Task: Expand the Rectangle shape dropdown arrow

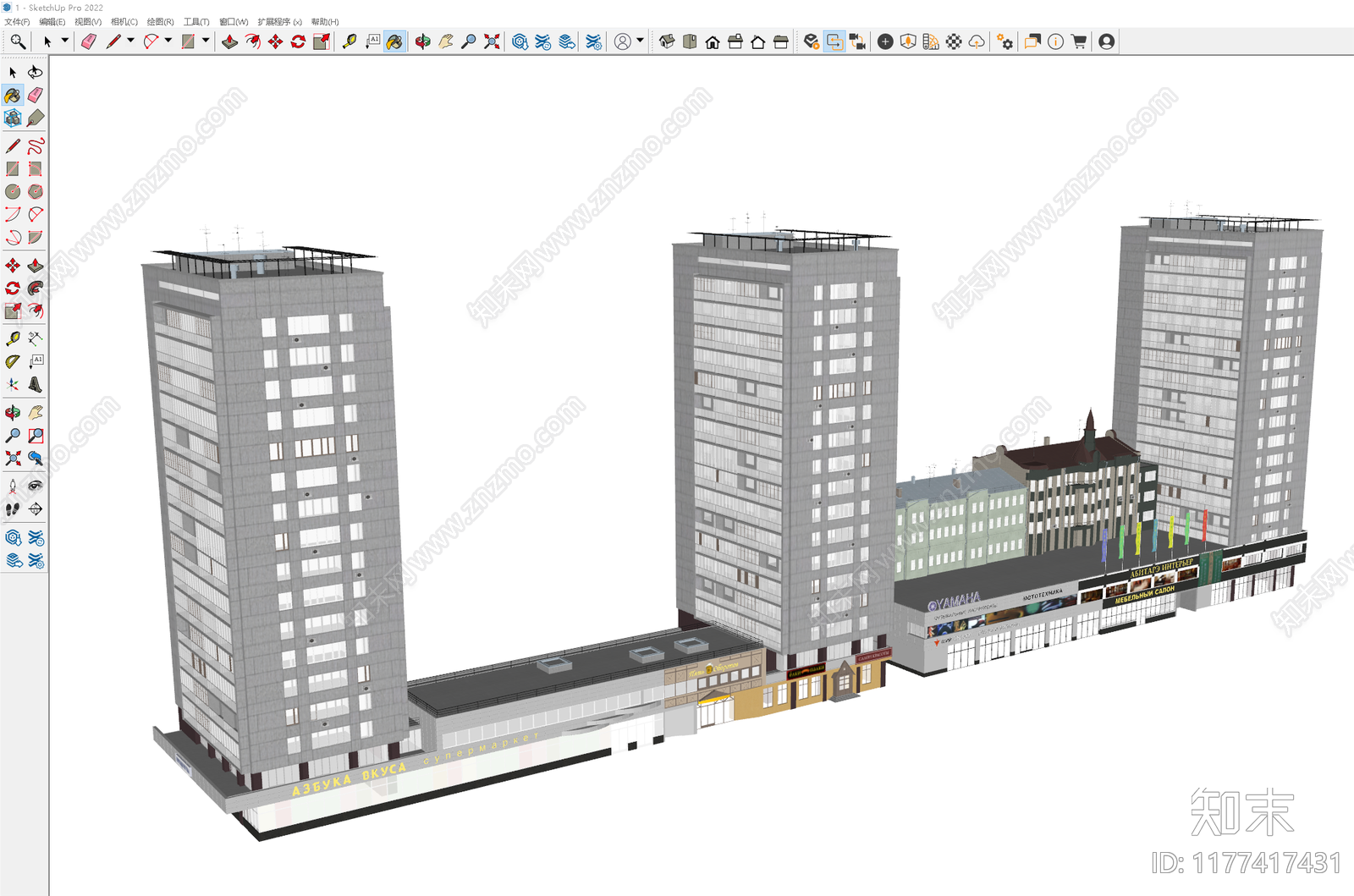Action: (x=205, y=41)
